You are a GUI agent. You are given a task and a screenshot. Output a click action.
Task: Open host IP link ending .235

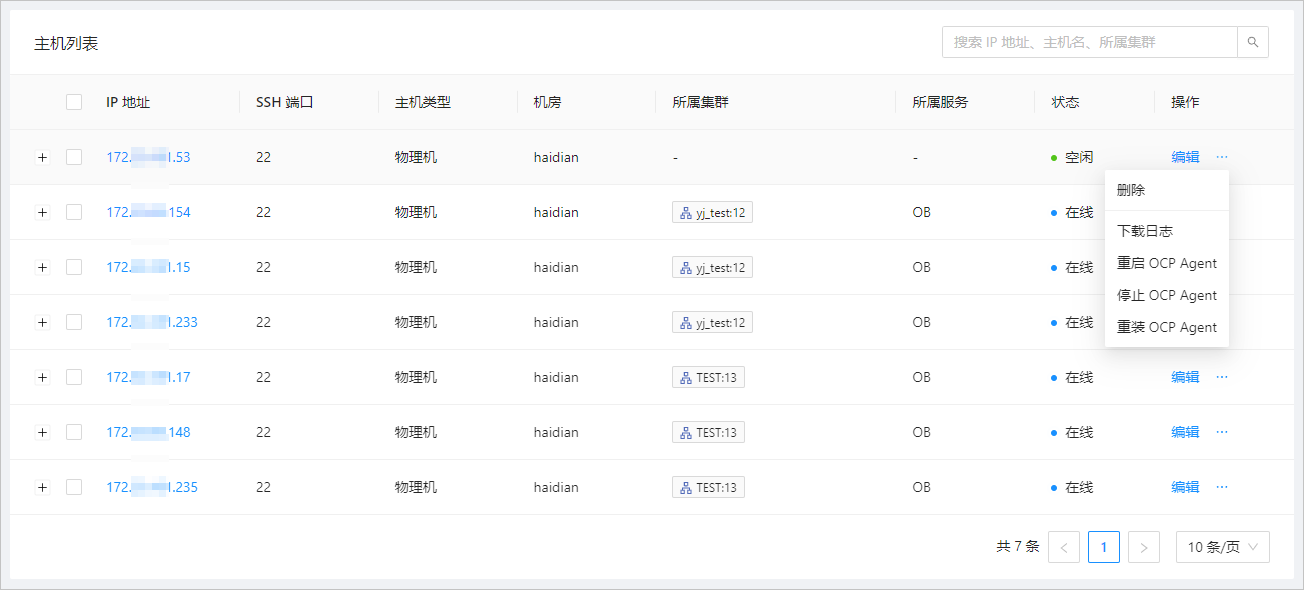152,487
